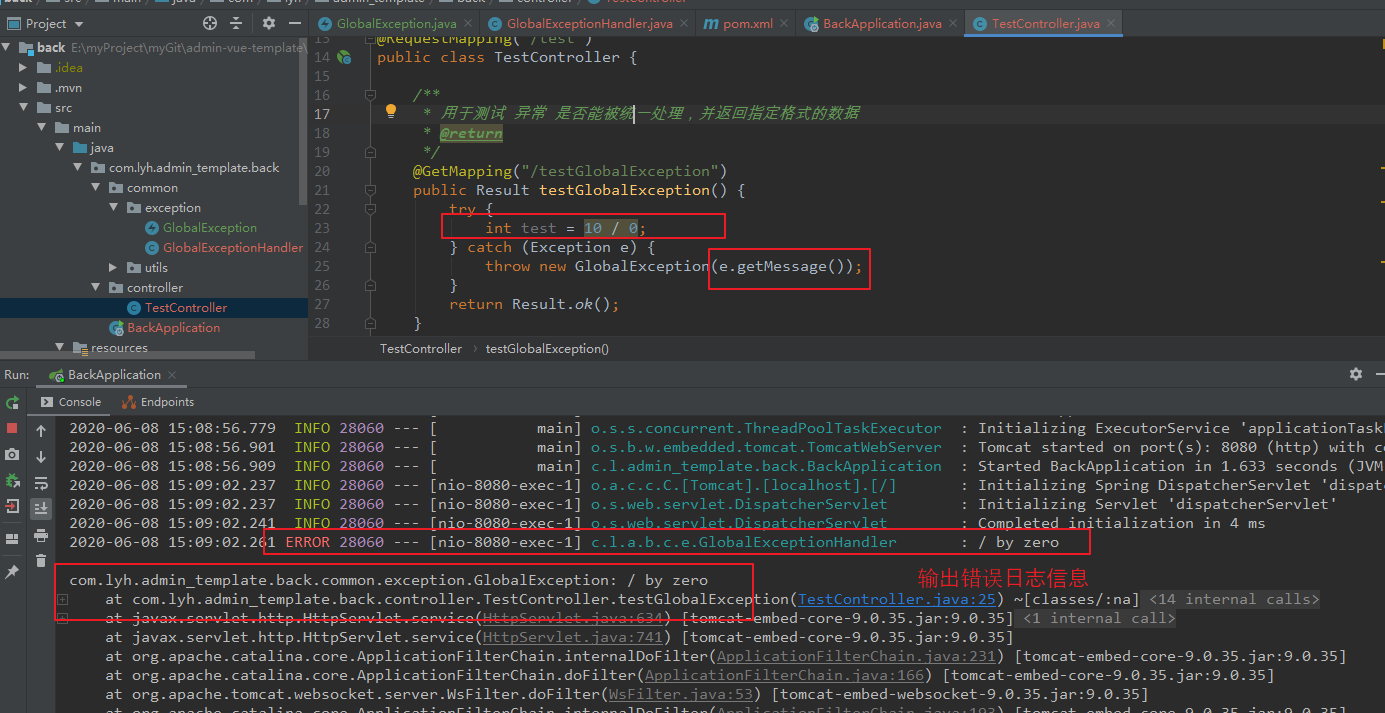Follow ApplicationFilterChain.java:231 link
Image resolution: width=1385 pixels, height=713 pixels.
(x=856, y=656)
